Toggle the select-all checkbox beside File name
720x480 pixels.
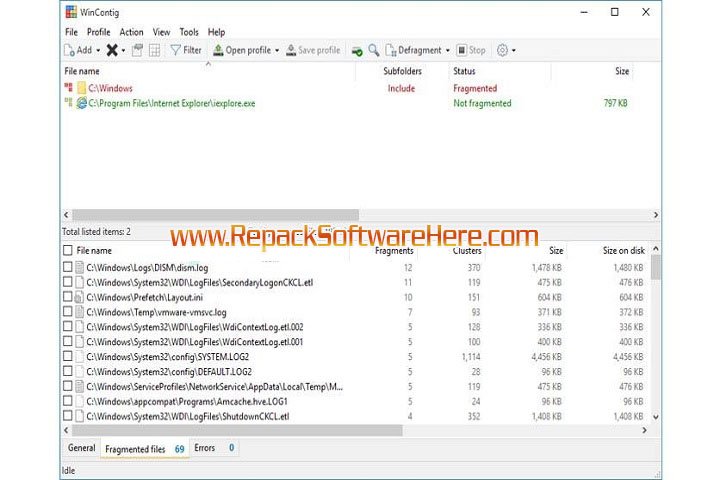[68, 250]
